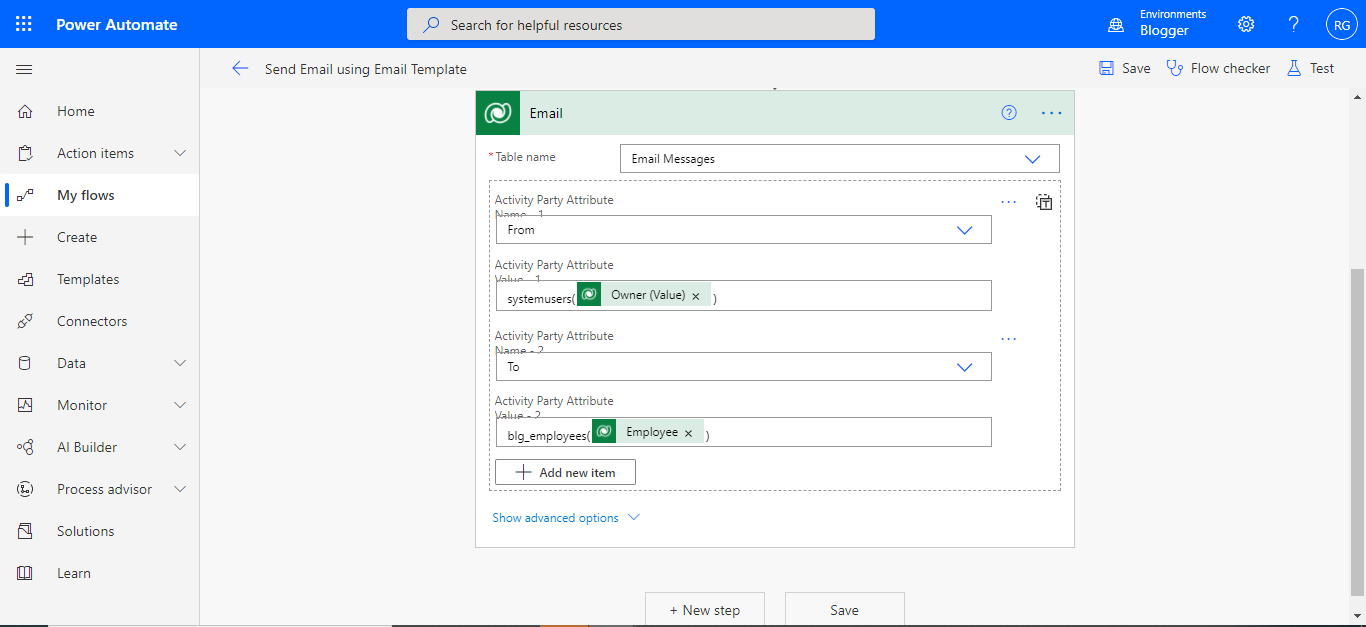Viewport: 1366px width, 627px height.
Task: Click the Test button
Action: point(1310,68)
